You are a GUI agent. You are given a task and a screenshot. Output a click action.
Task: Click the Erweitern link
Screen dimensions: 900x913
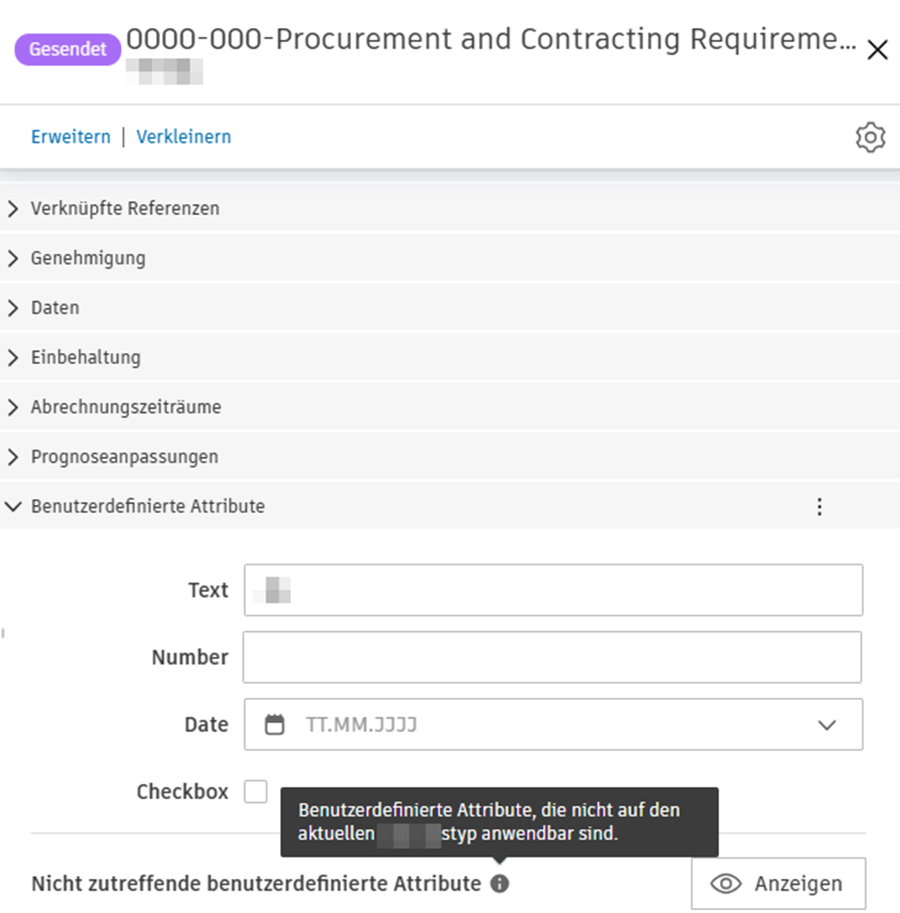pyautogui.click(x=71, y=137)
